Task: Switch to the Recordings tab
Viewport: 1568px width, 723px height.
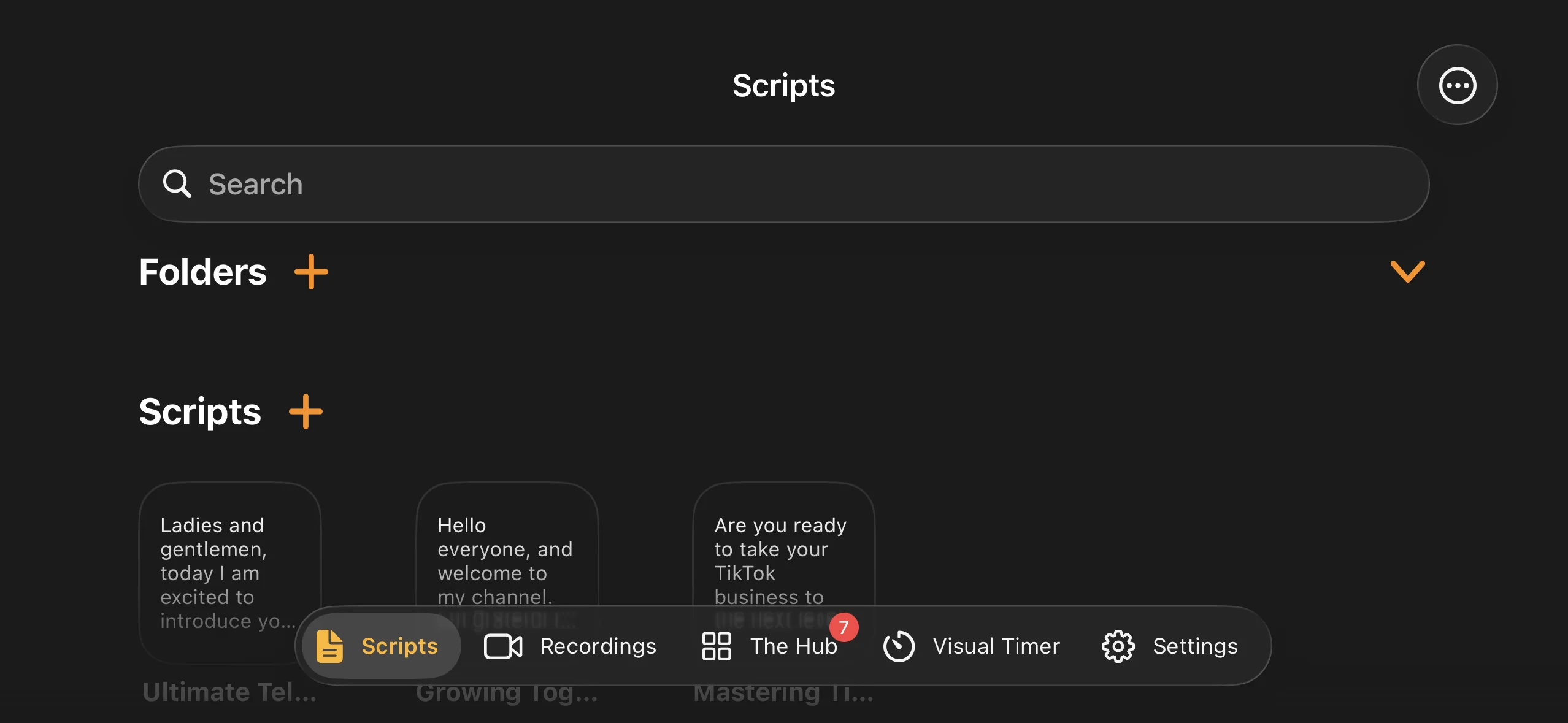Action: point(570,646)
